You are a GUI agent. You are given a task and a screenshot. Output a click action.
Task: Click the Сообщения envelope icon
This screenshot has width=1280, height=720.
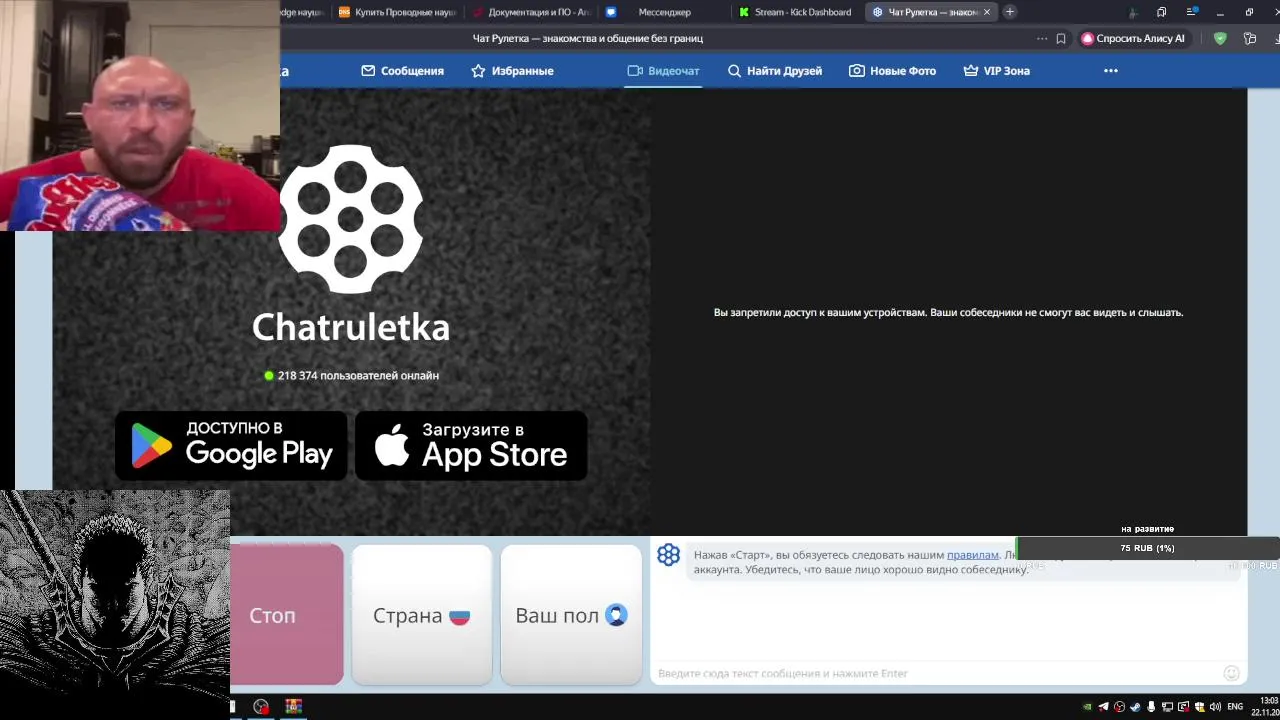368,71
